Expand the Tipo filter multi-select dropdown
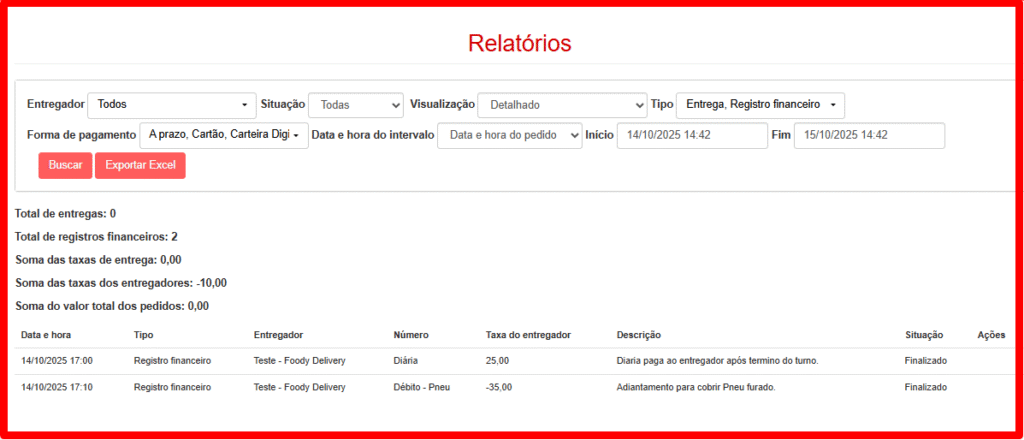This screenshot has width=1024, height=440. (760, 104)
